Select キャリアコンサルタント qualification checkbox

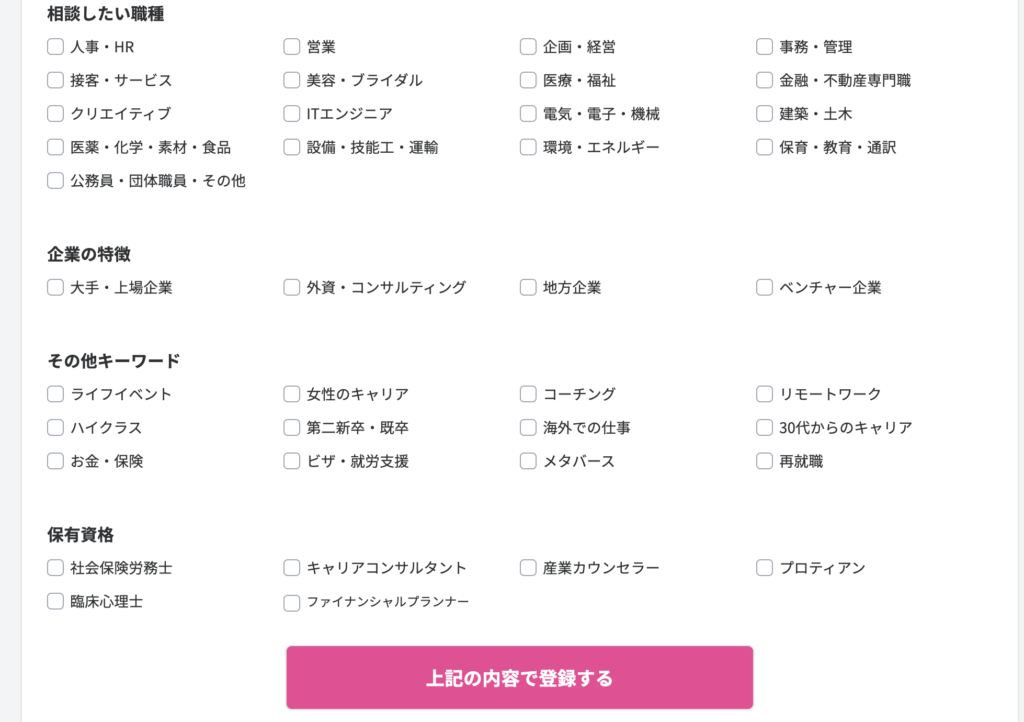tap(292, 568)
